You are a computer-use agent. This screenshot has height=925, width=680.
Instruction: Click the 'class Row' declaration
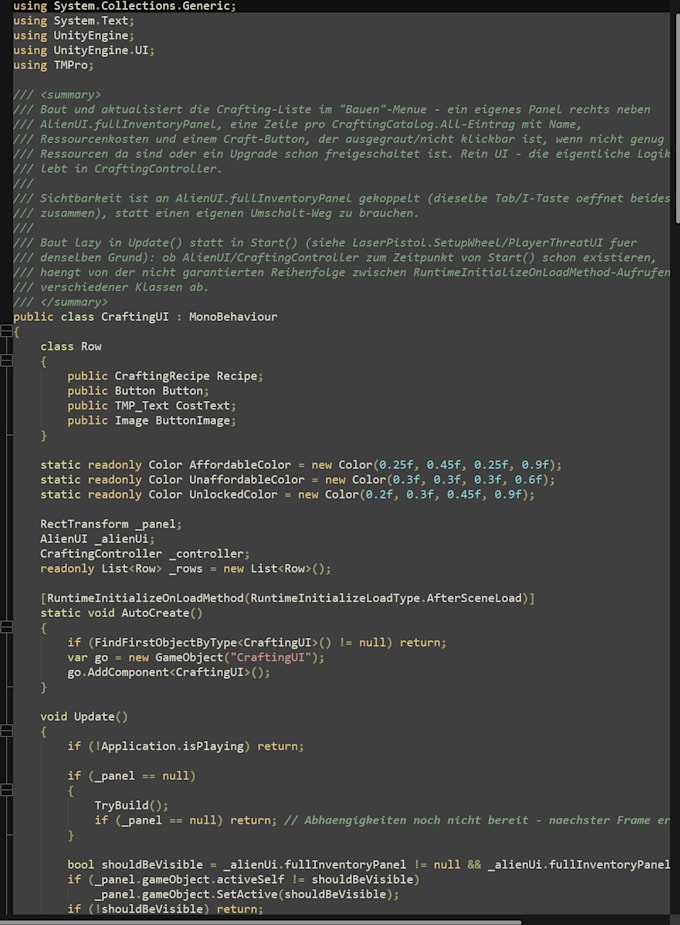point(71,346)
